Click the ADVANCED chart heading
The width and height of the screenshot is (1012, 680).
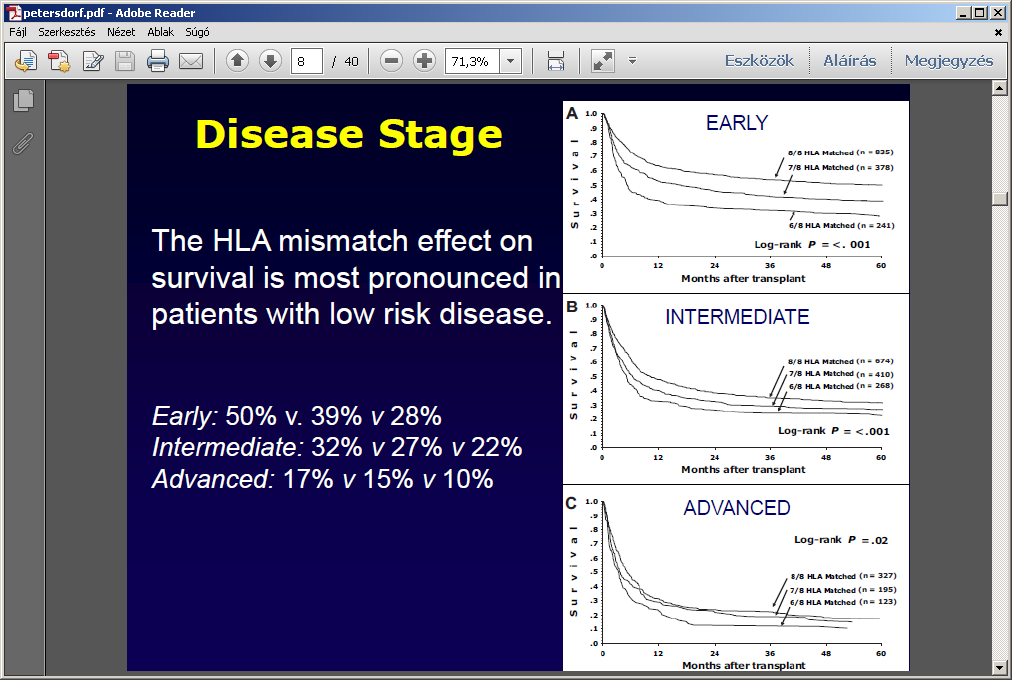point(736,508)
